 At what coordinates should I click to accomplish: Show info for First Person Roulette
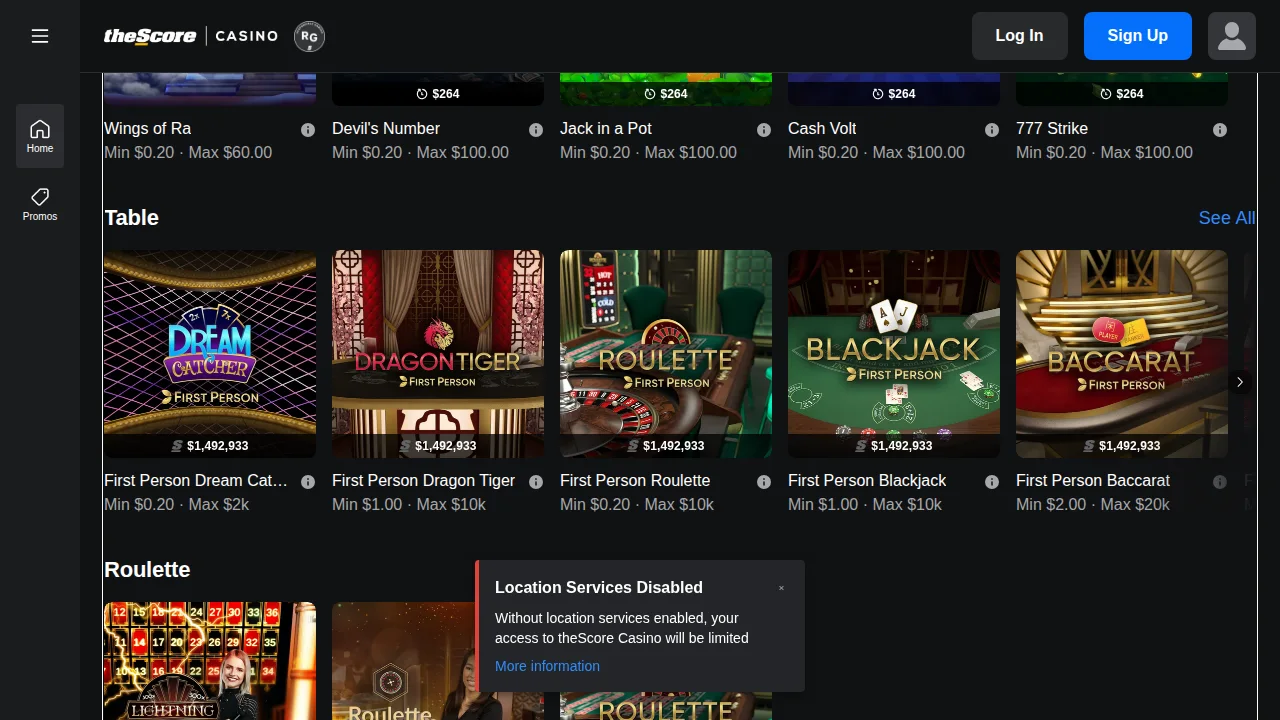tap(764, 482)
